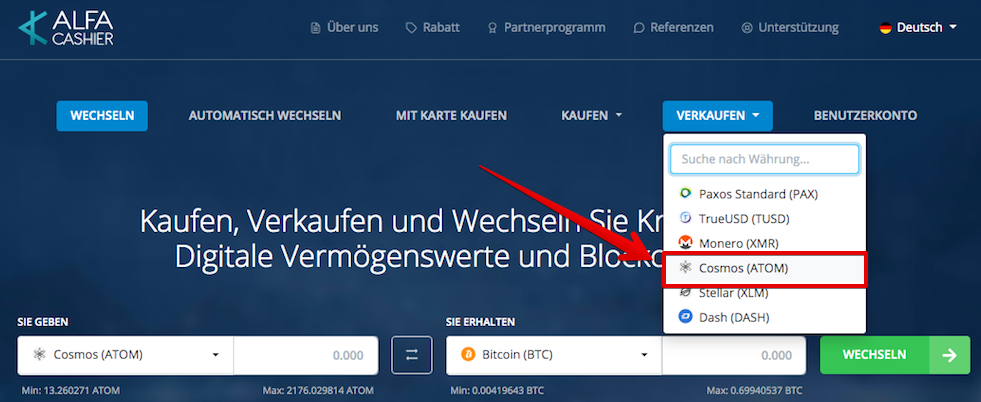Screen dimensions: 981x402
Task: Click the Dash coin icon
Action: [686, 317]
